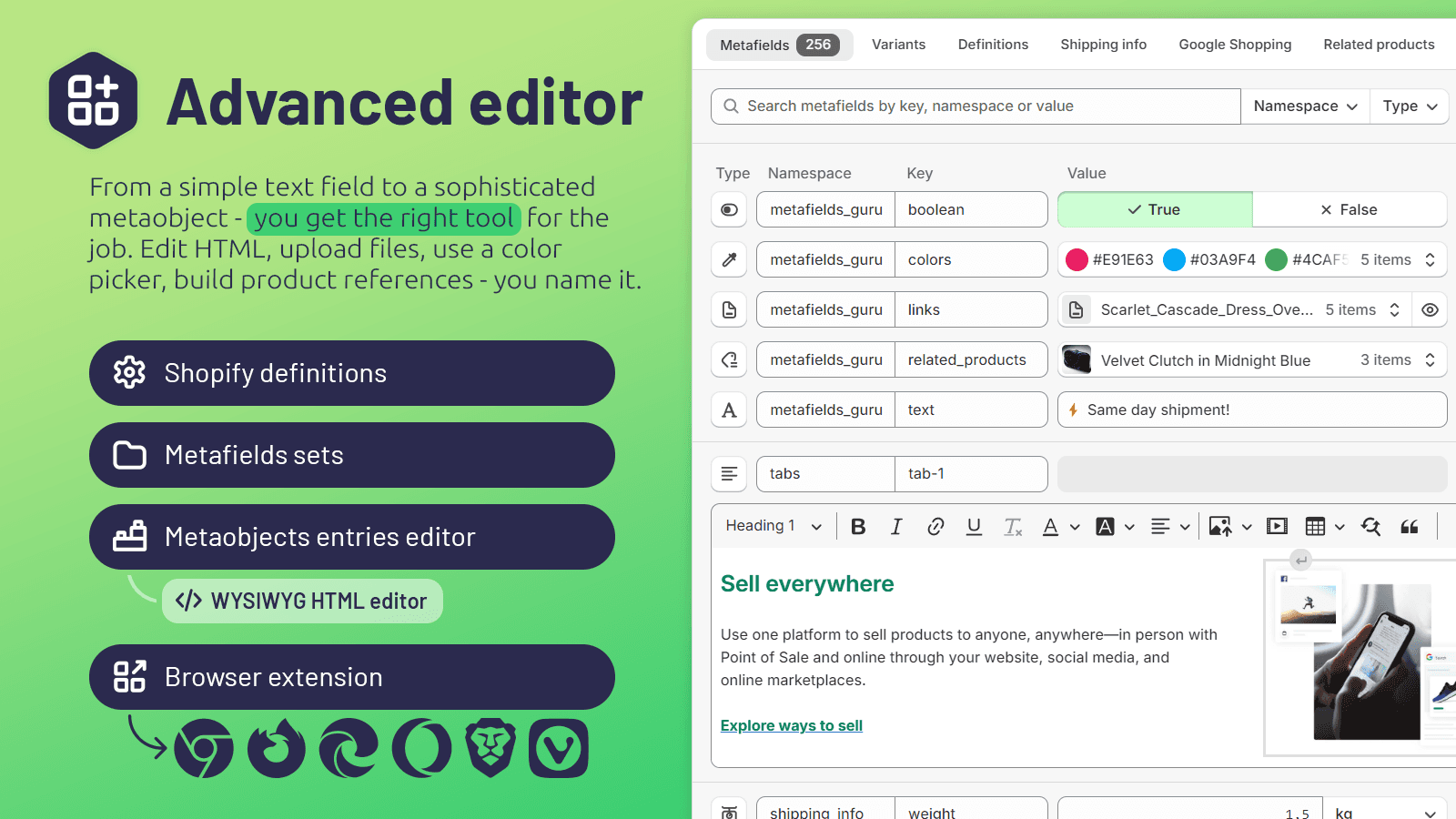Select the boolean type icon on the first metafield row
The width and height of the screenshot is (1456, 819).
(729, 209)
